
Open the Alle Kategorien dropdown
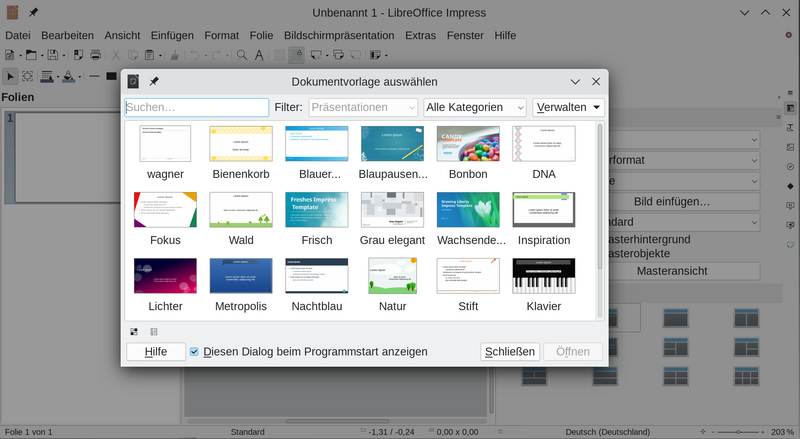pyautogui.click(x=474, y=107)
